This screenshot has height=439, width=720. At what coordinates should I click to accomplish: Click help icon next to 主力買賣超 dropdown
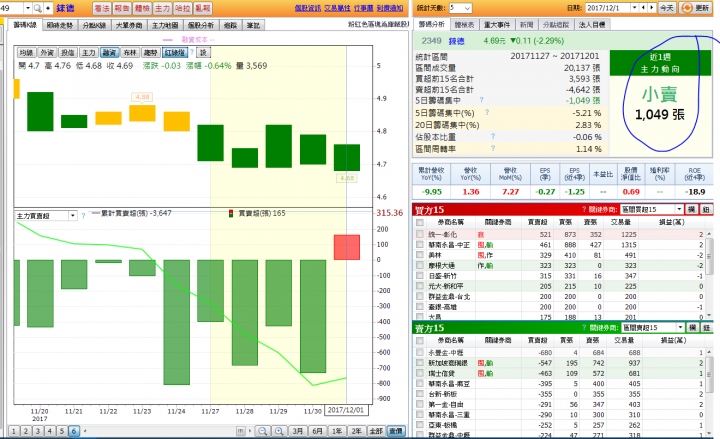(x=83, y=215)
